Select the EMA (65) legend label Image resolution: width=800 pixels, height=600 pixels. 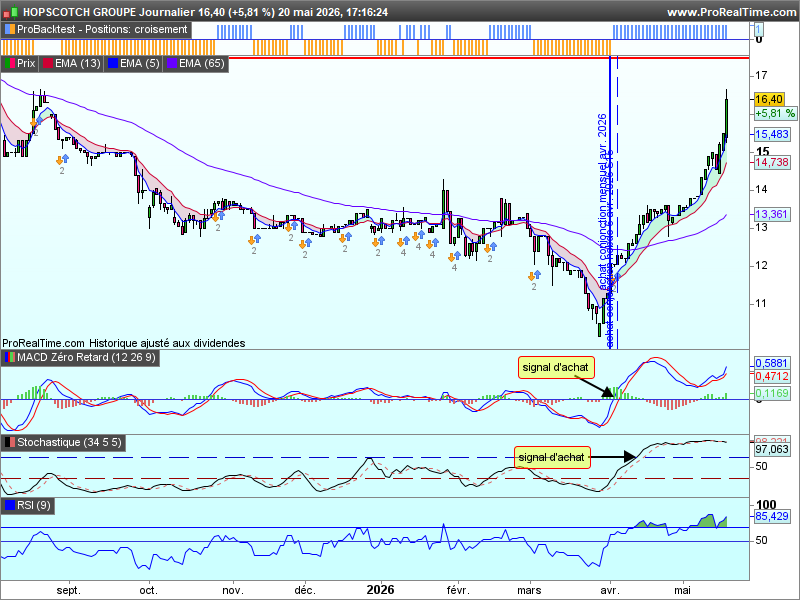coord(202,64)
